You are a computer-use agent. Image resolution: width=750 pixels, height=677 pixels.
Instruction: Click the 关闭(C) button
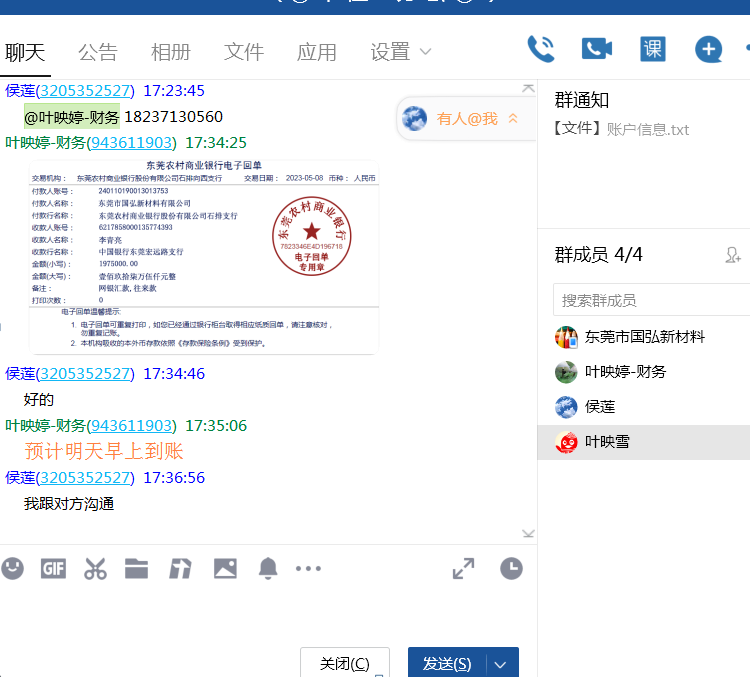click(344, 664)
